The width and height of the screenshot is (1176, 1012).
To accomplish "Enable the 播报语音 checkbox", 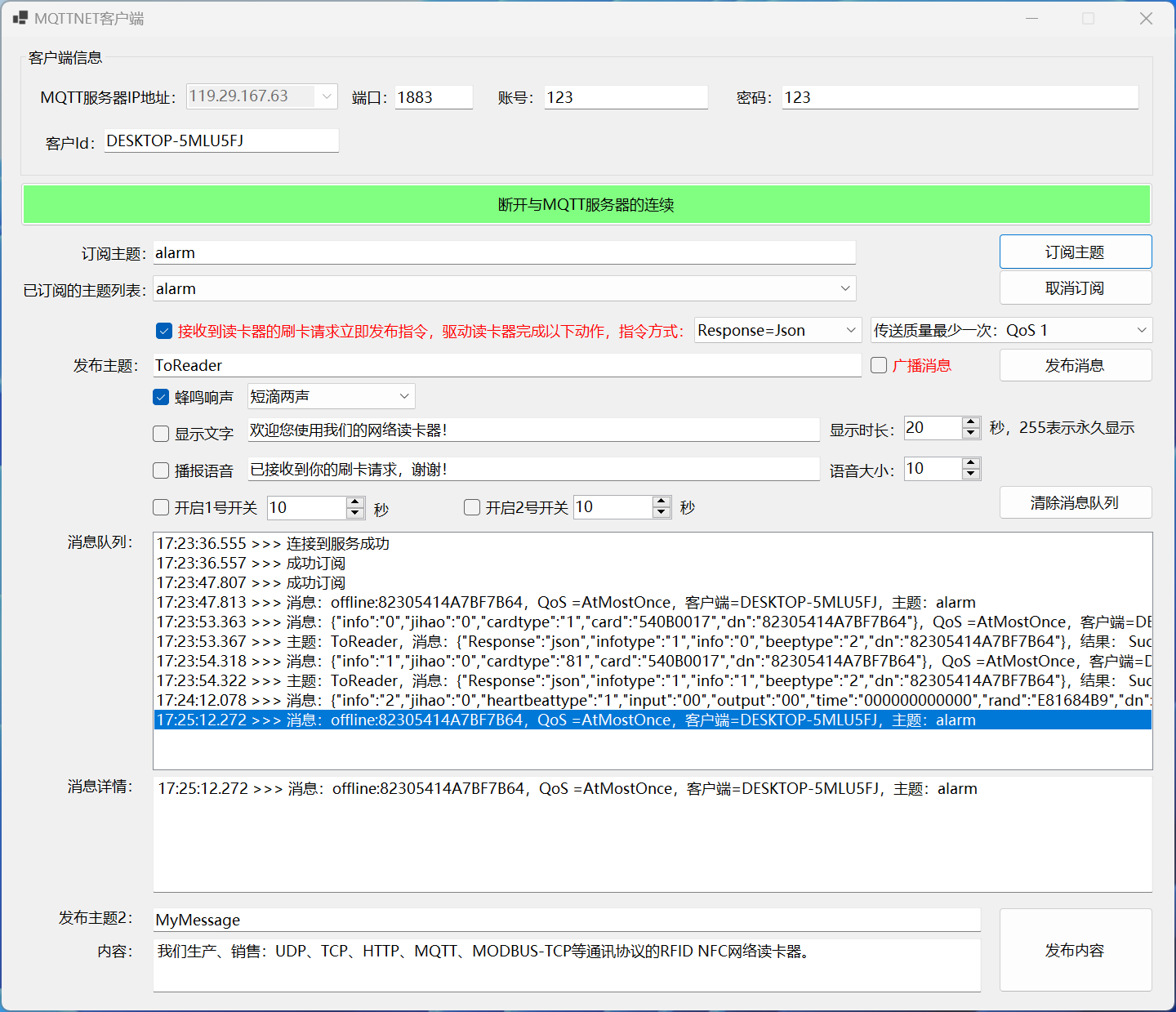I will pyautogui.click(x=161, y=470).
